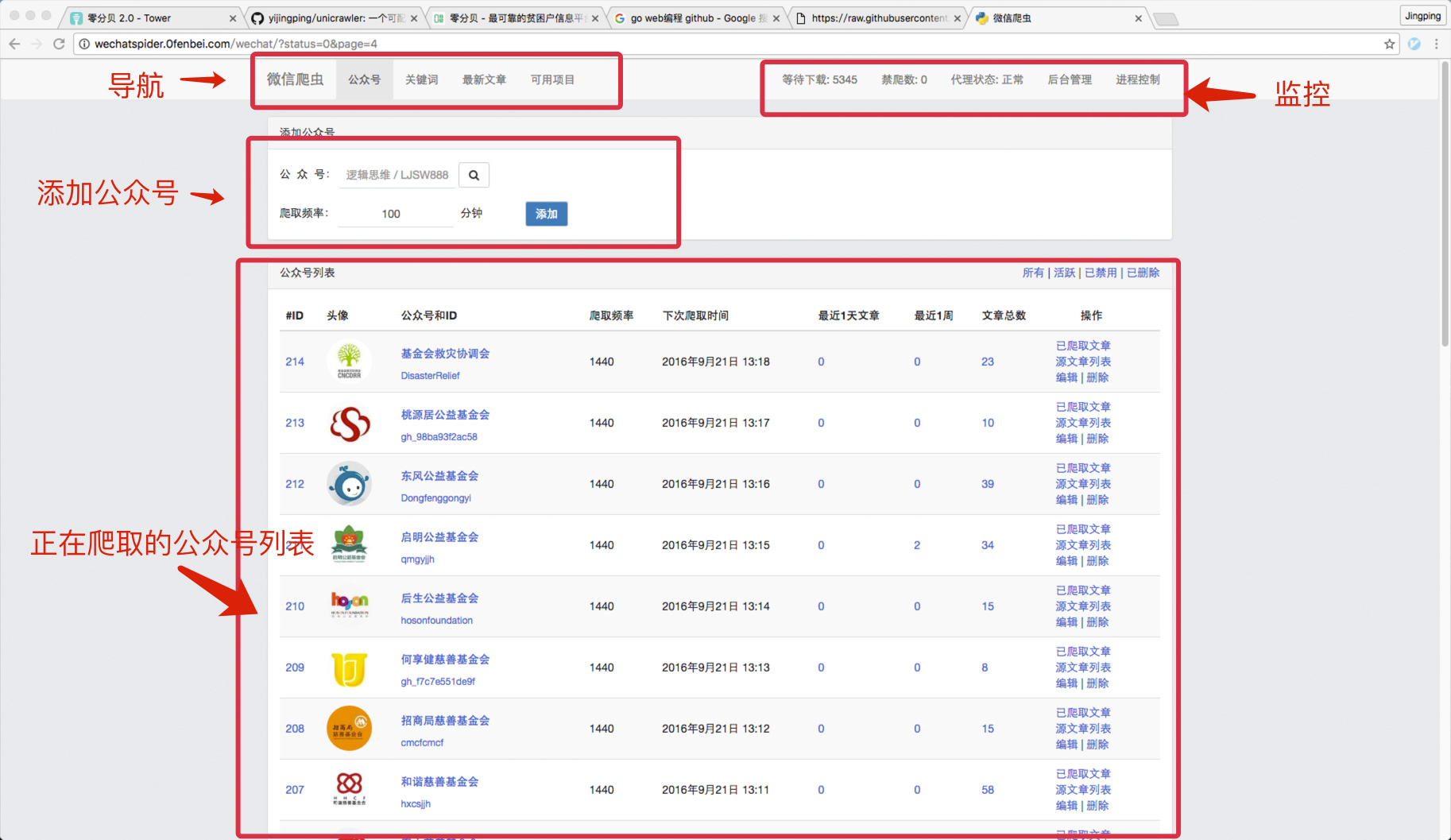Open the 最新文章 navigation item
The height and width of the screenshot is (840, 1451).
coord(484,79)
